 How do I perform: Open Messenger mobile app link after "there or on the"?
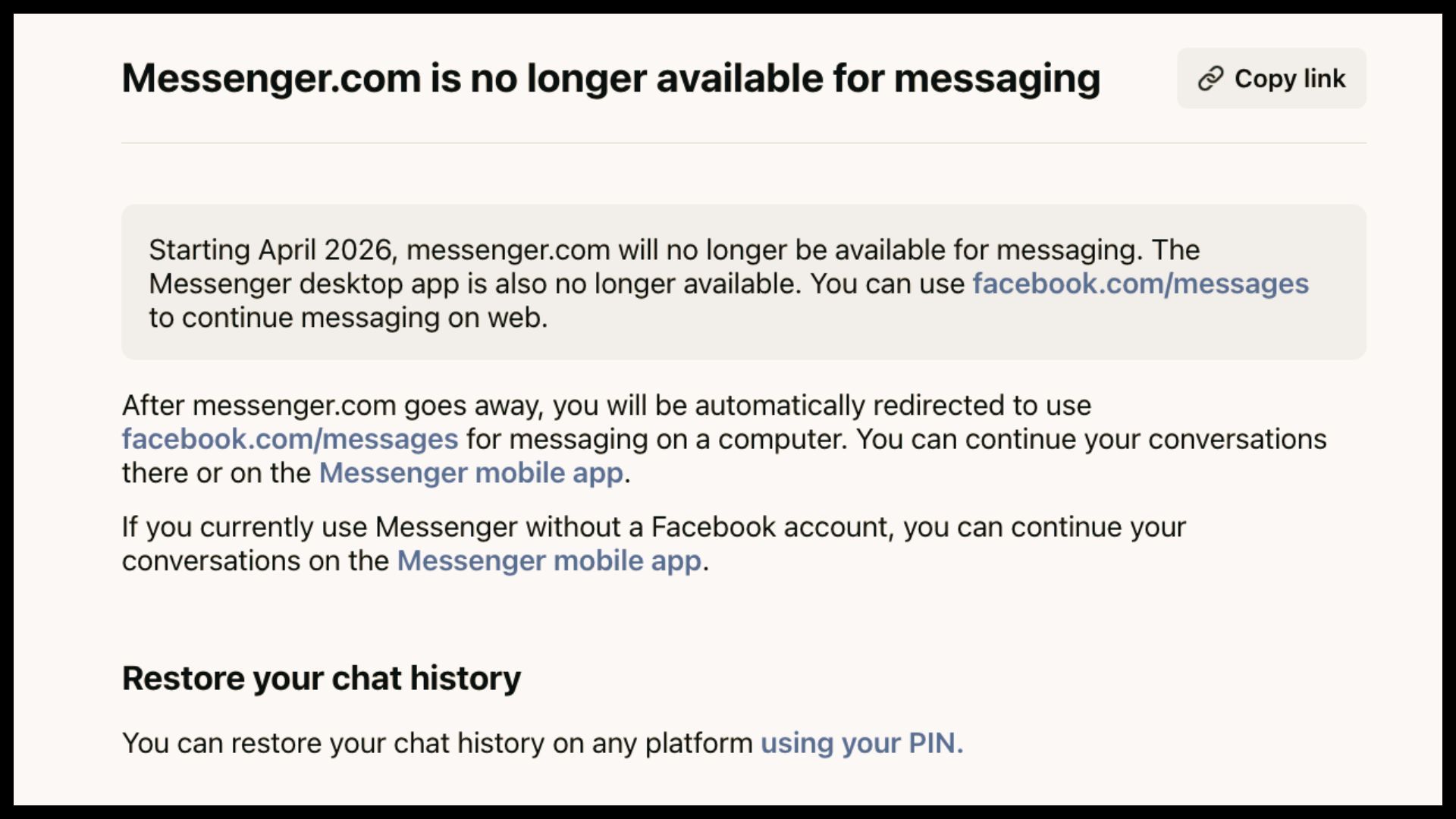pos(471,473)
